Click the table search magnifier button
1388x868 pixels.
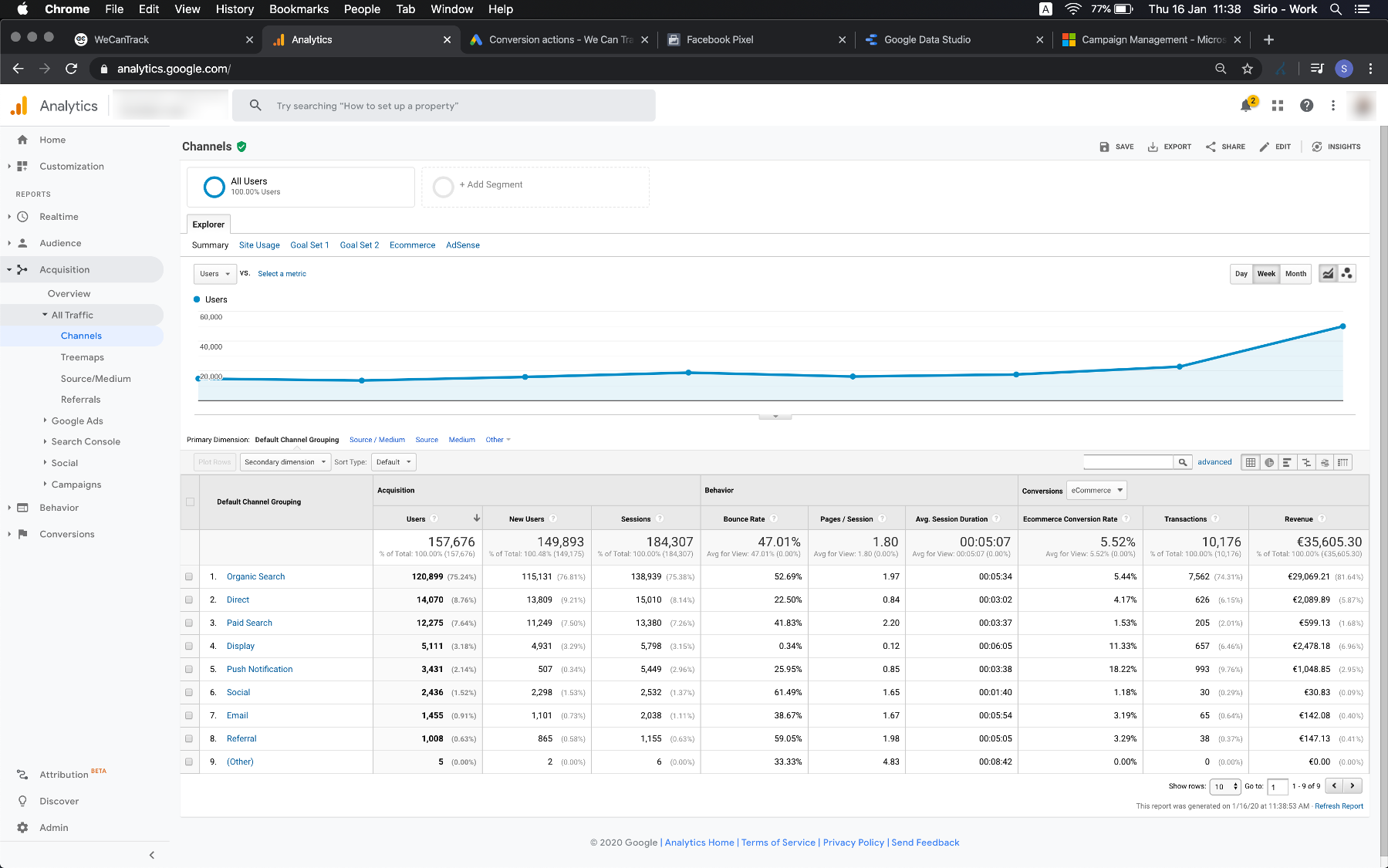(1183, 462)
